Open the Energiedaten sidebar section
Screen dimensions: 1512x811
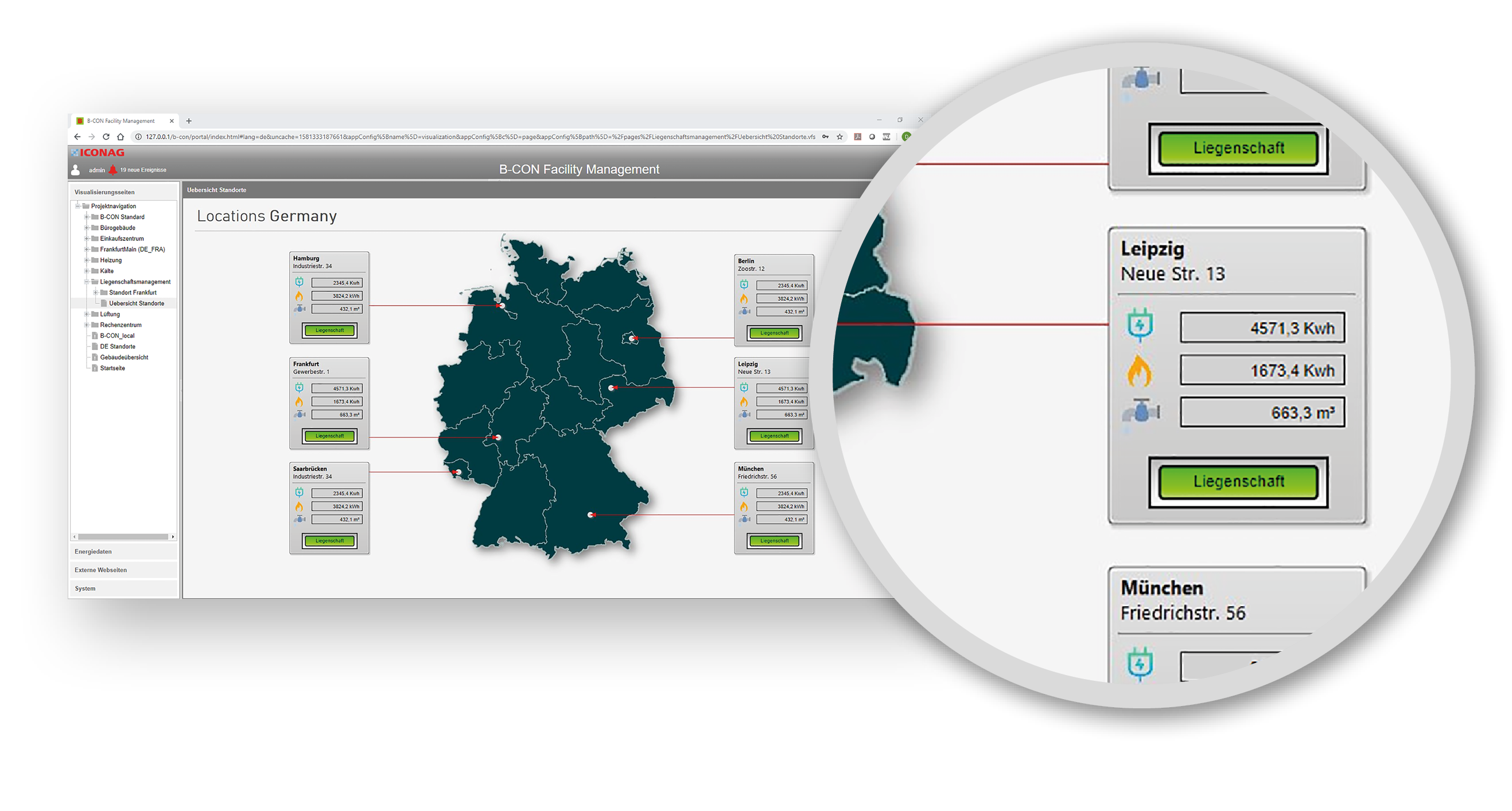pos(94,552)
